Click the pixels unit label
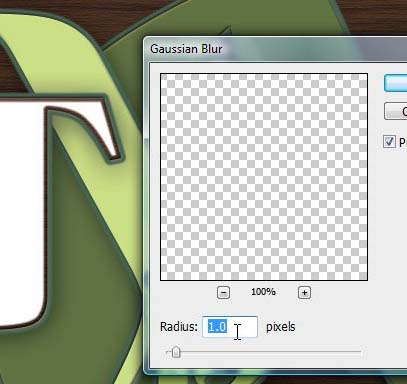 [x=281, y=327]
